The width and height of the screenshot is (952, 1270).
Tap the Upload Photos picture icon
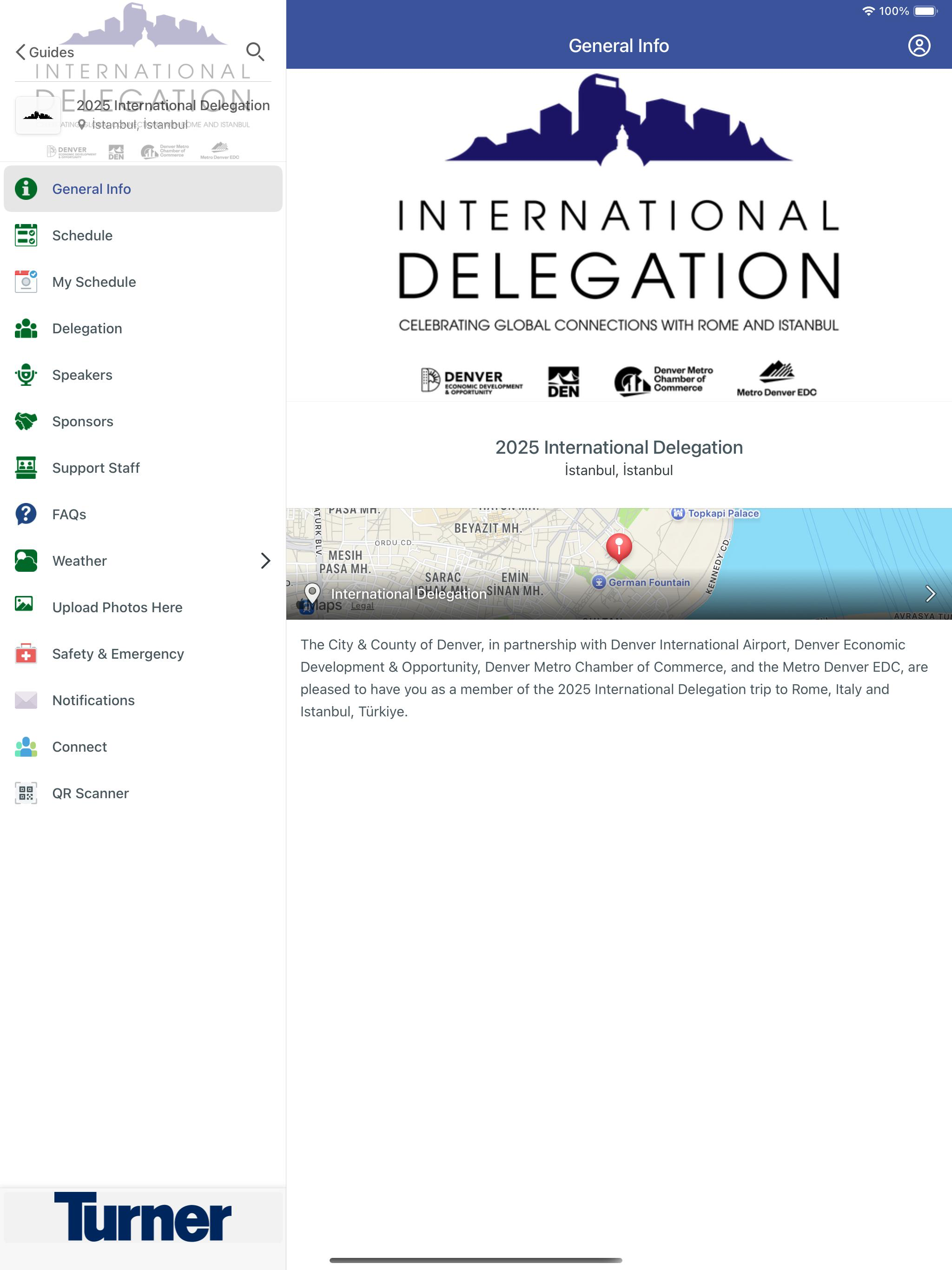24,604
